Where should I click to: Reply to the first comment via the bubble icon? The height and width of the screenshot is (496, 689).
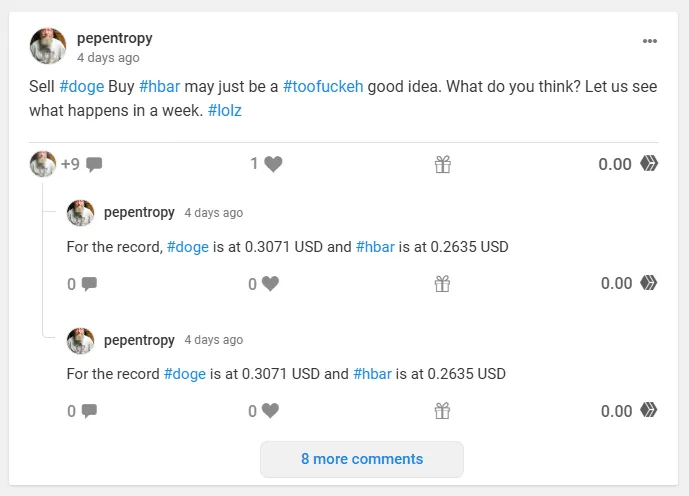point(89,284)
